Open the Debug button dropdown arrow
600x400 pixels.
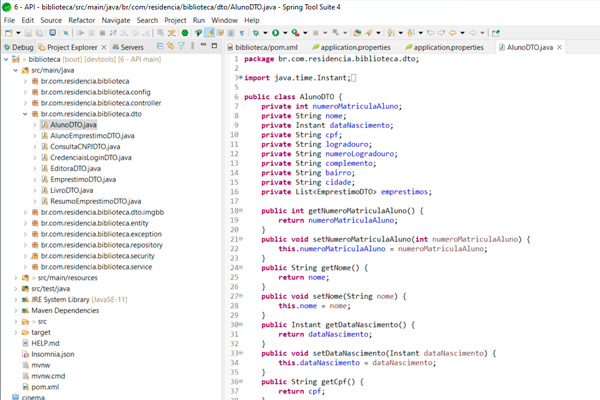[x=265, y=33]
